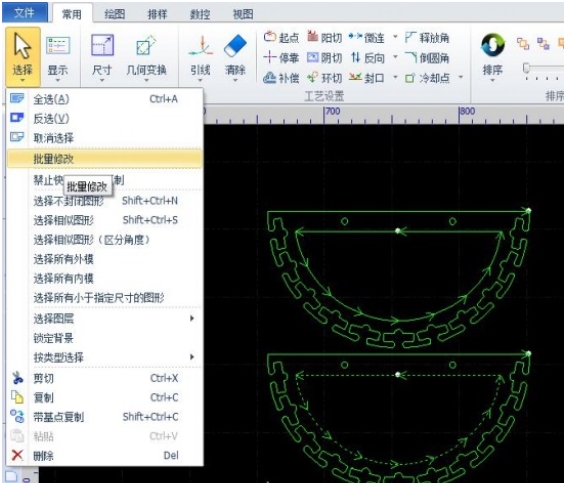Click the 700 mark on ruler

(x=333, y=111)
